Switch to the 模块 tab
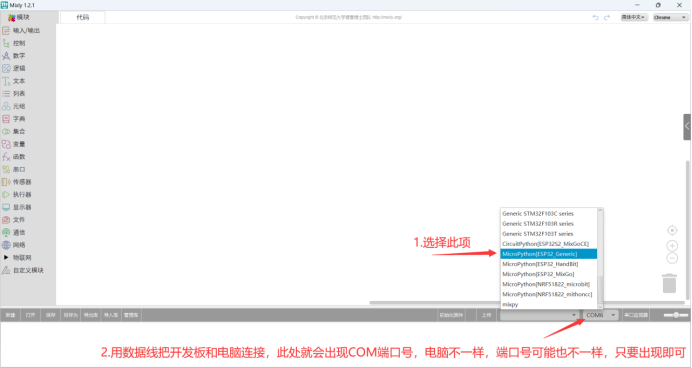Image resolution: width=692 pixels, height=368 pixels. (x=19, y=17)
